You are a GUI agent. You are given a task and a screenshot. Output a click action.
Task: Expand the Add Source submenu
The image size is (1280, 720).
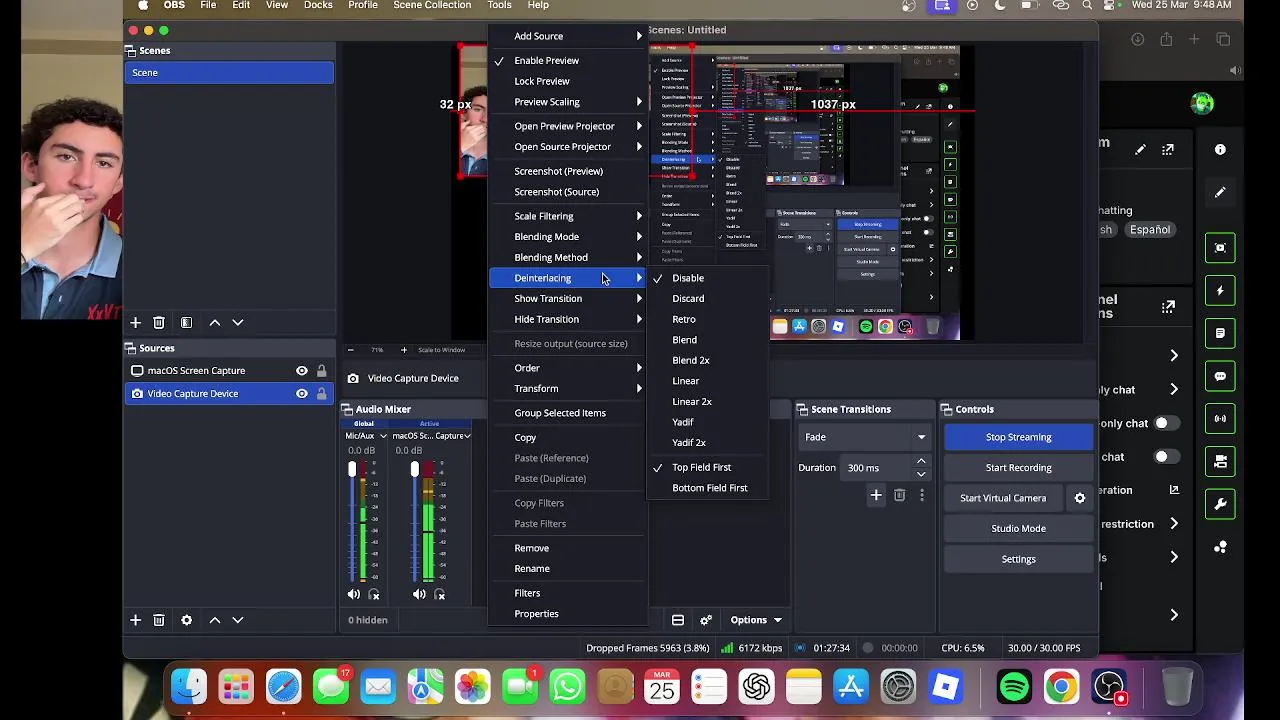coord(568,36)
